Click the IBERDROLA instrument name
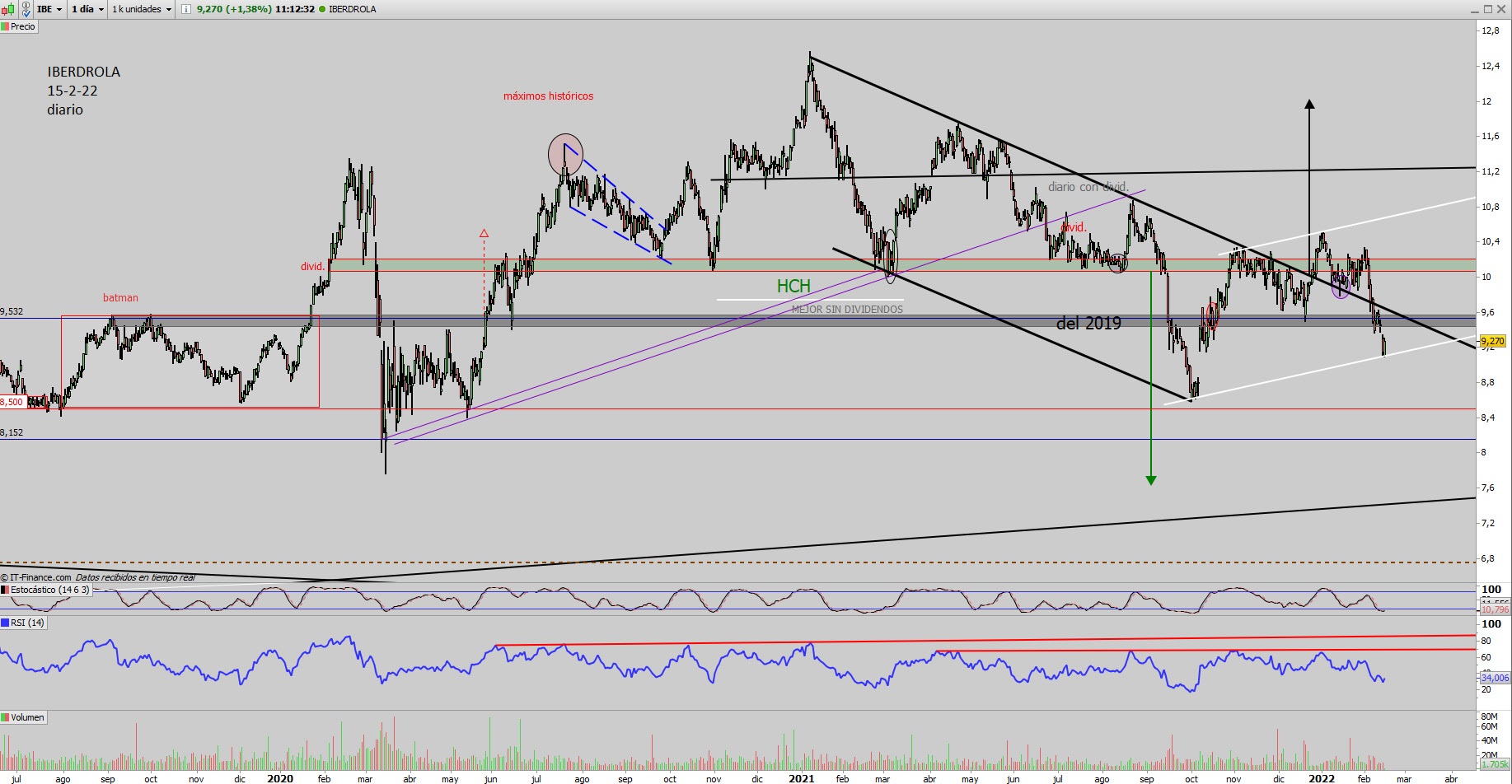The width and height of the screenshot is (1512, 784). pos(353,9)
